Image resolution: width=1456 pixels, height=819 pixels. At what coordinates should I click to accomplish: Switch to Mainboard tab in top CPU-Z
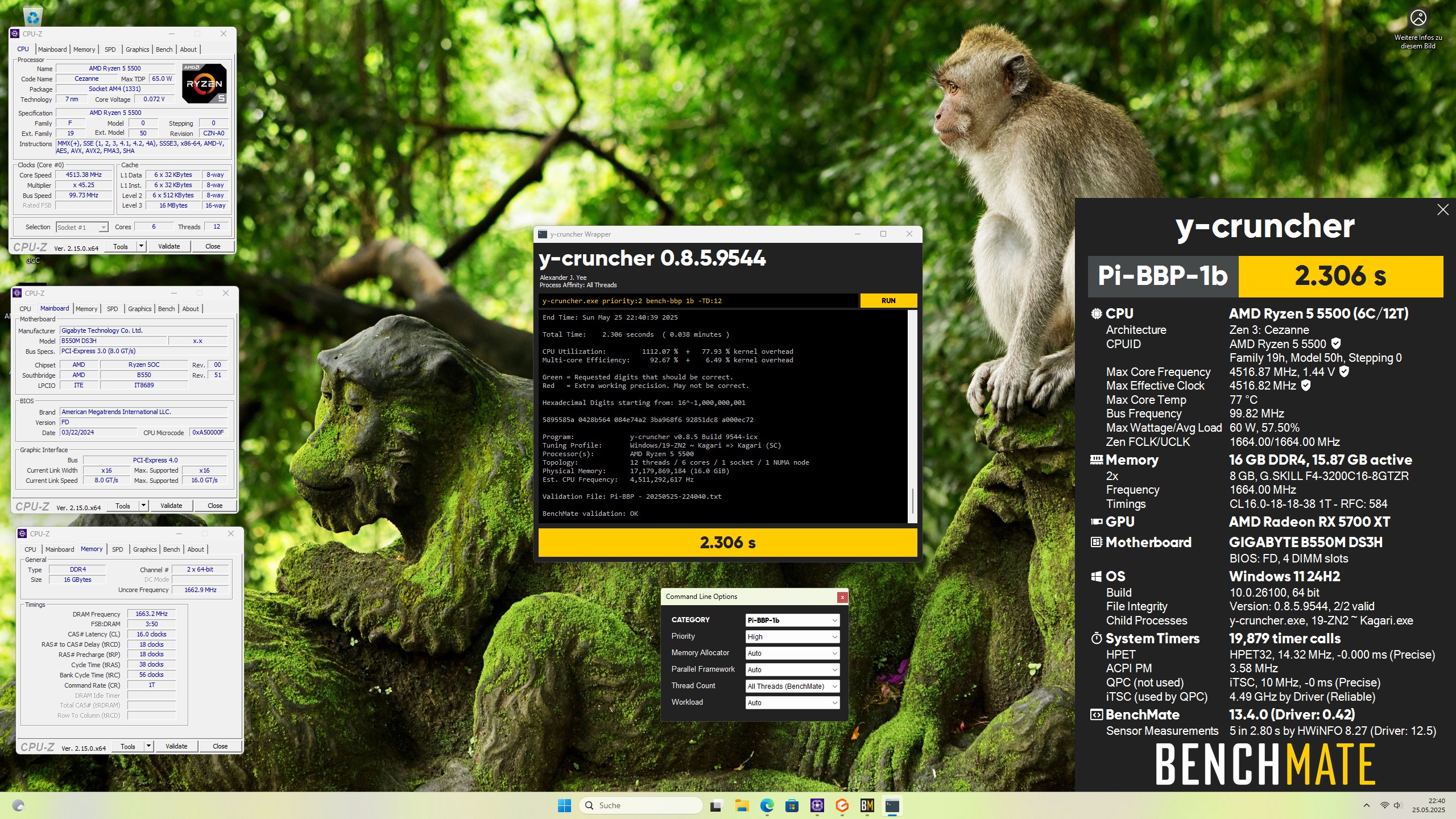pos(52,49)
